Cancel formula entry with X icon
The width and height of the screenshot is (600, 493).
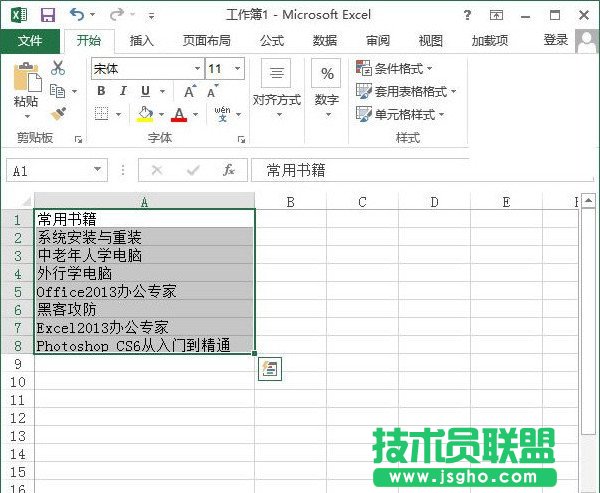157,170
